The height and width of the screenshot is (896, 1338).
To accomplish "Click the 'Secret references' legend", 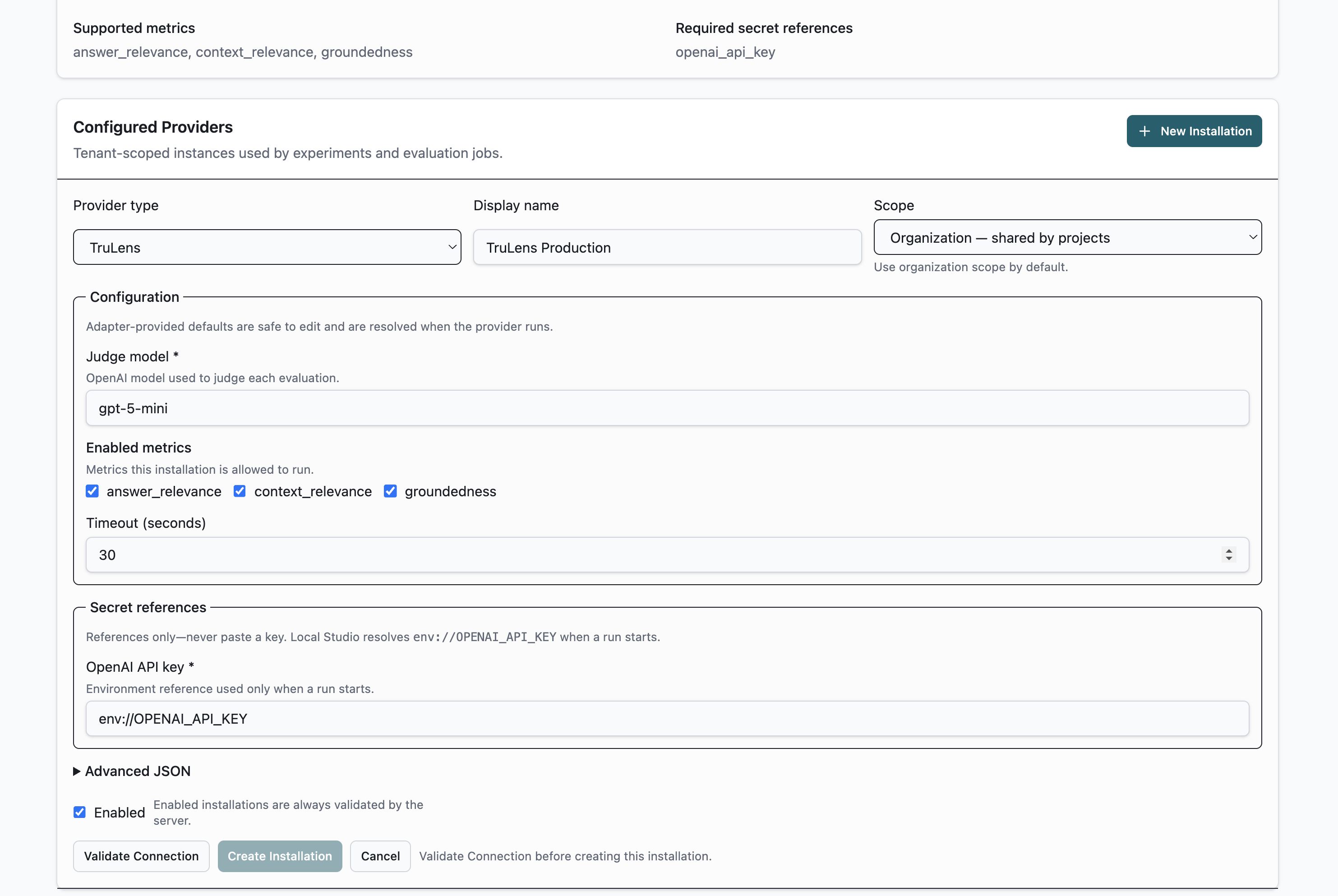I will tap(148, 607).
